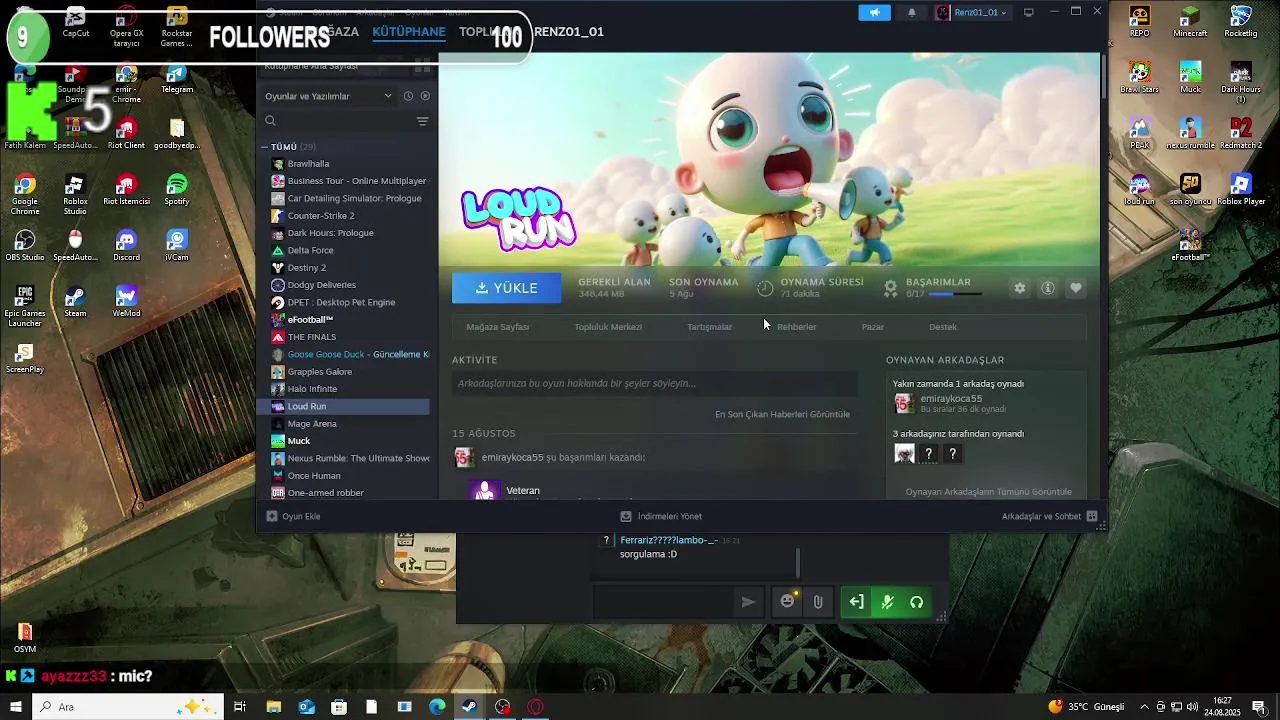Open the Pazar tab

click(873, 327)
